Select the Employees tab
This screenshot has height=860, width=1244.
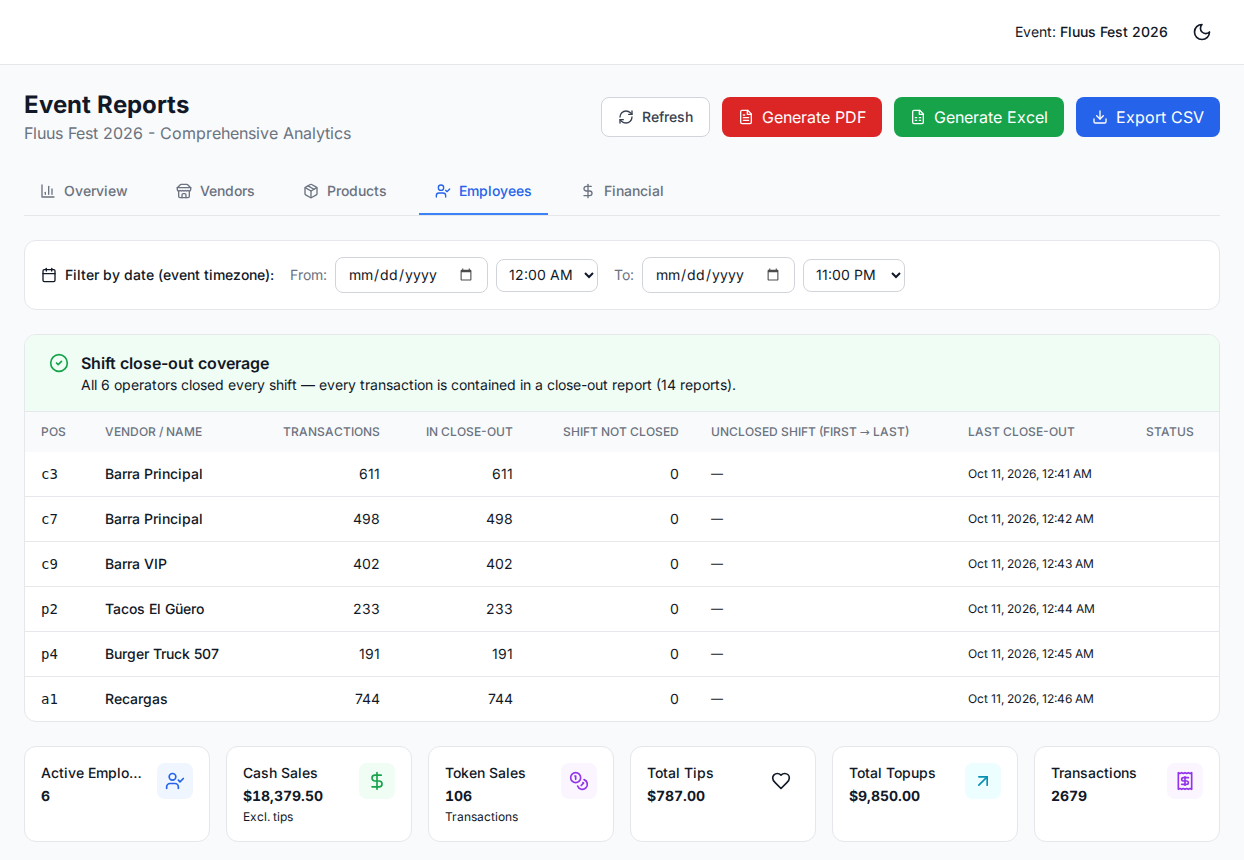[483, 191]
